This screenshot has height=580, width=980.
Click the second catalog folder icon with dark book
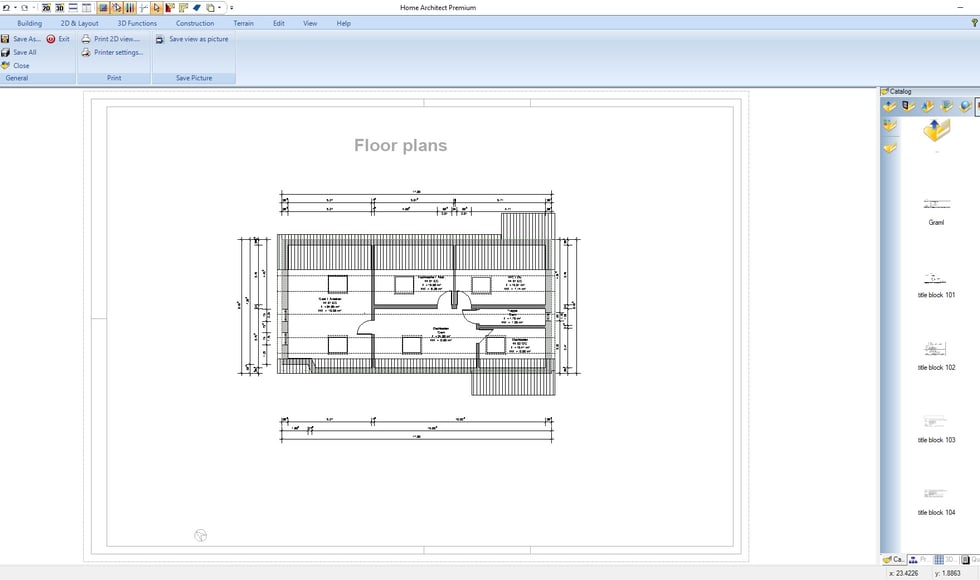point(908,107)
